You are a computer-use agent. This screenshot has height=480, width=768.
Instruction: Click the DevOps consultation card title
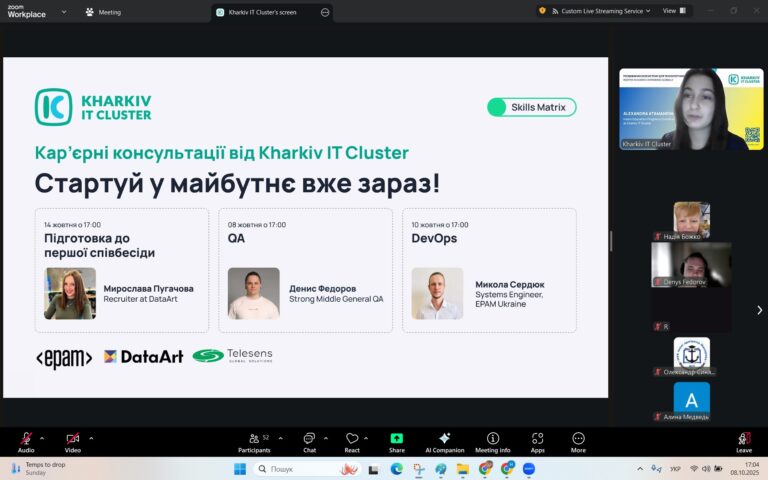[434, 239]
